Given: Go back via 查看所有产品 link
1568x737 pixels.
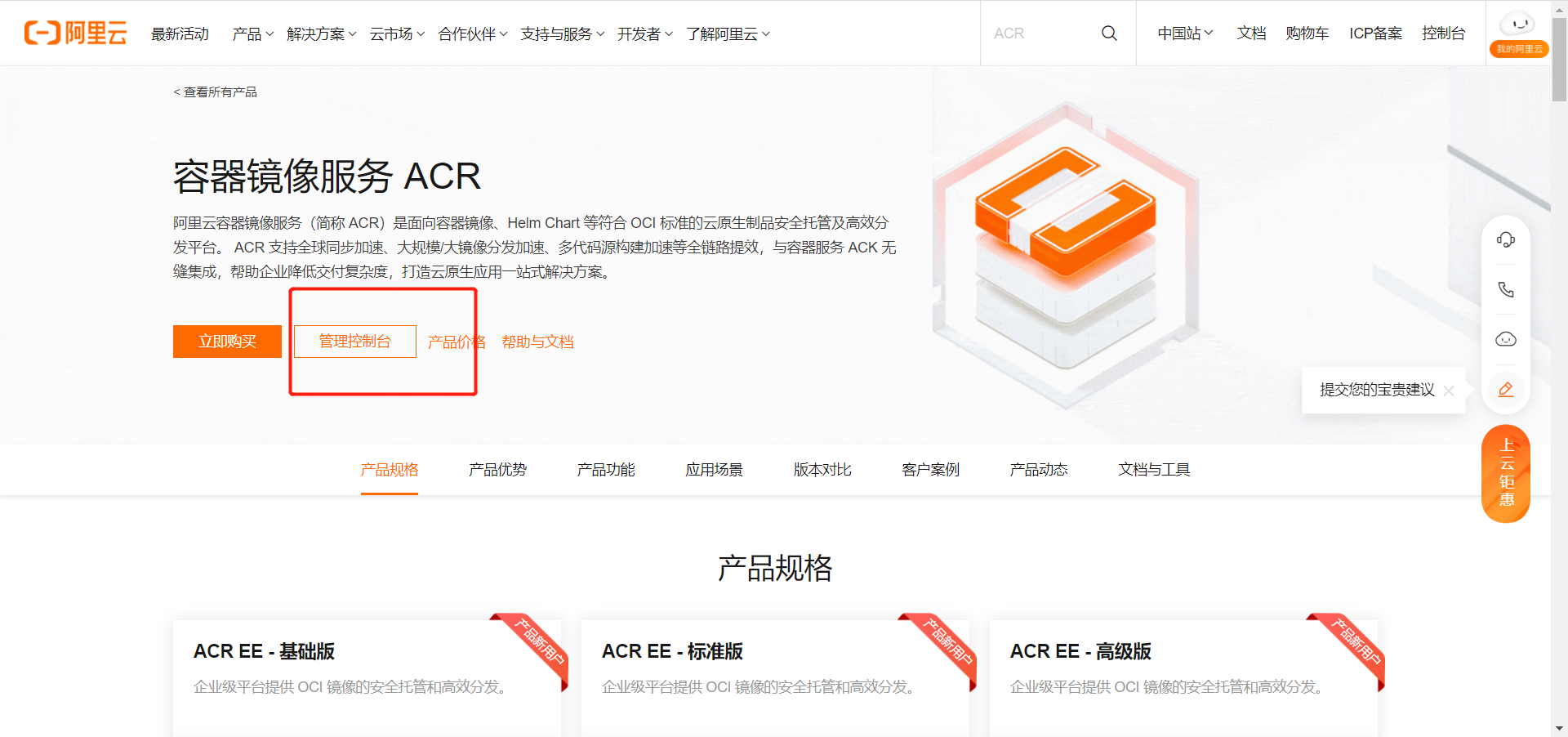Looking at the screenshot, I should coord(216,92).
